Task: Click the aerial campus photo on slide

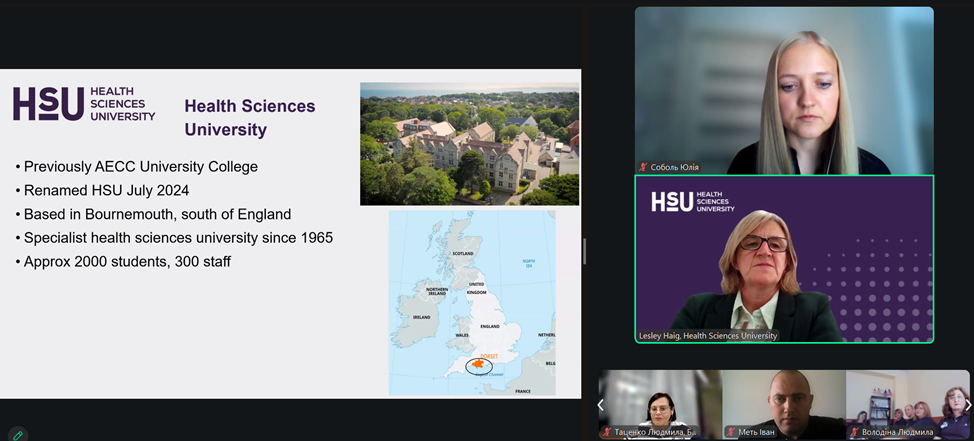Action: pos(470,144)
